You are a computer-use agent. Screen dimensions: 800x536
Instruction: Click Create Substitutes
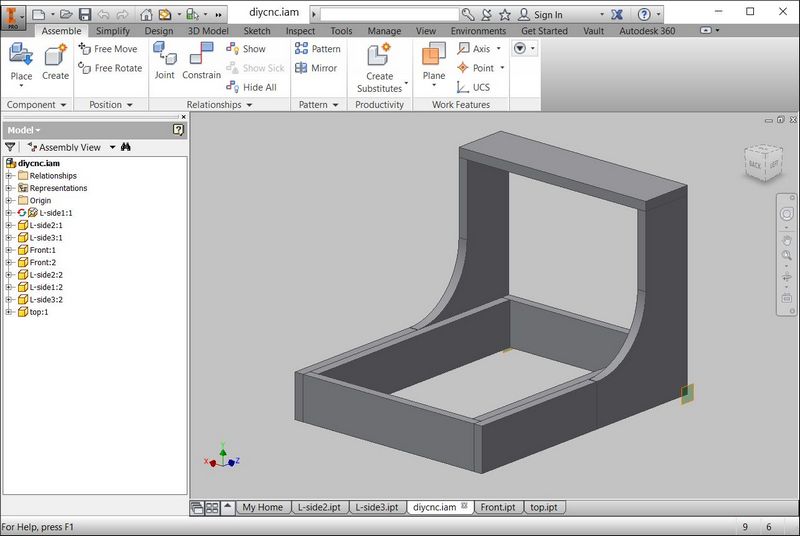(x=380, y=68)
